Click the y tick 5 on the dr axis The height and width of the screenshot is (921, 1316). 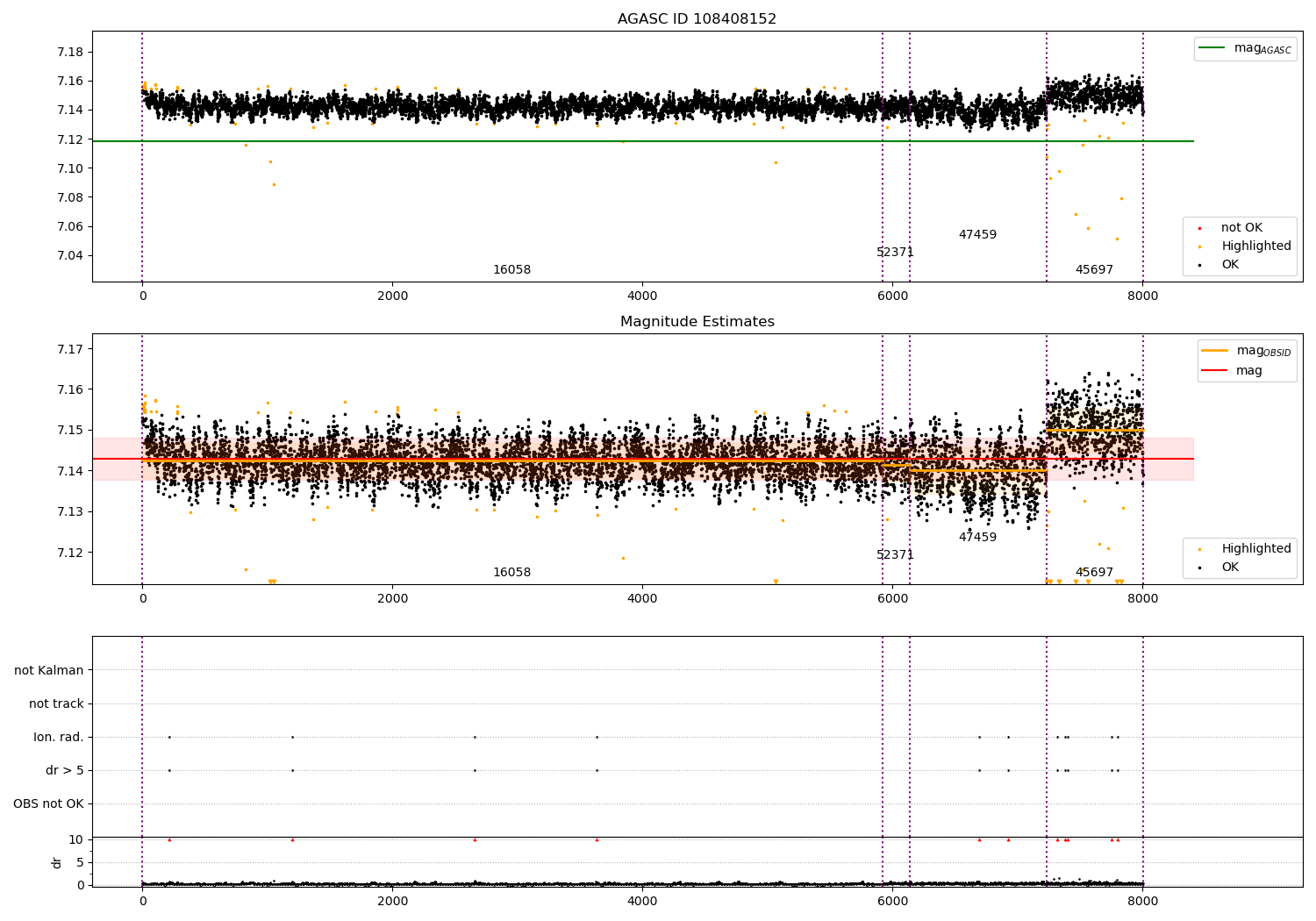click(81, 862)
